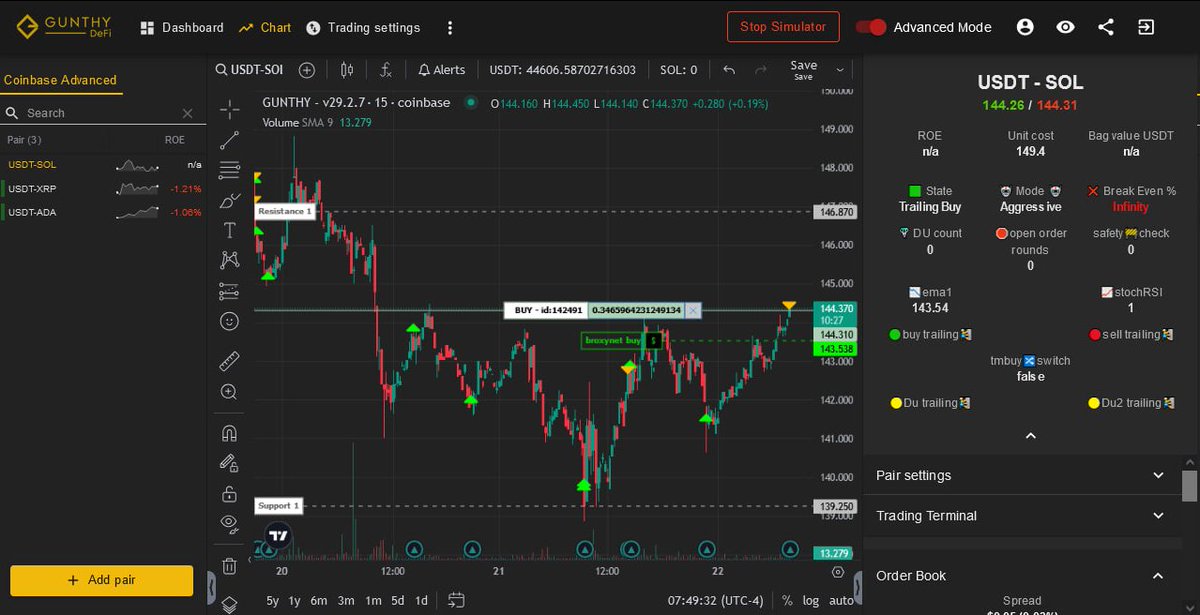The height and width of the screenshot is (615, 1200).
Task: Select the USDT-ADA pair row
Action: click(104, 212)
